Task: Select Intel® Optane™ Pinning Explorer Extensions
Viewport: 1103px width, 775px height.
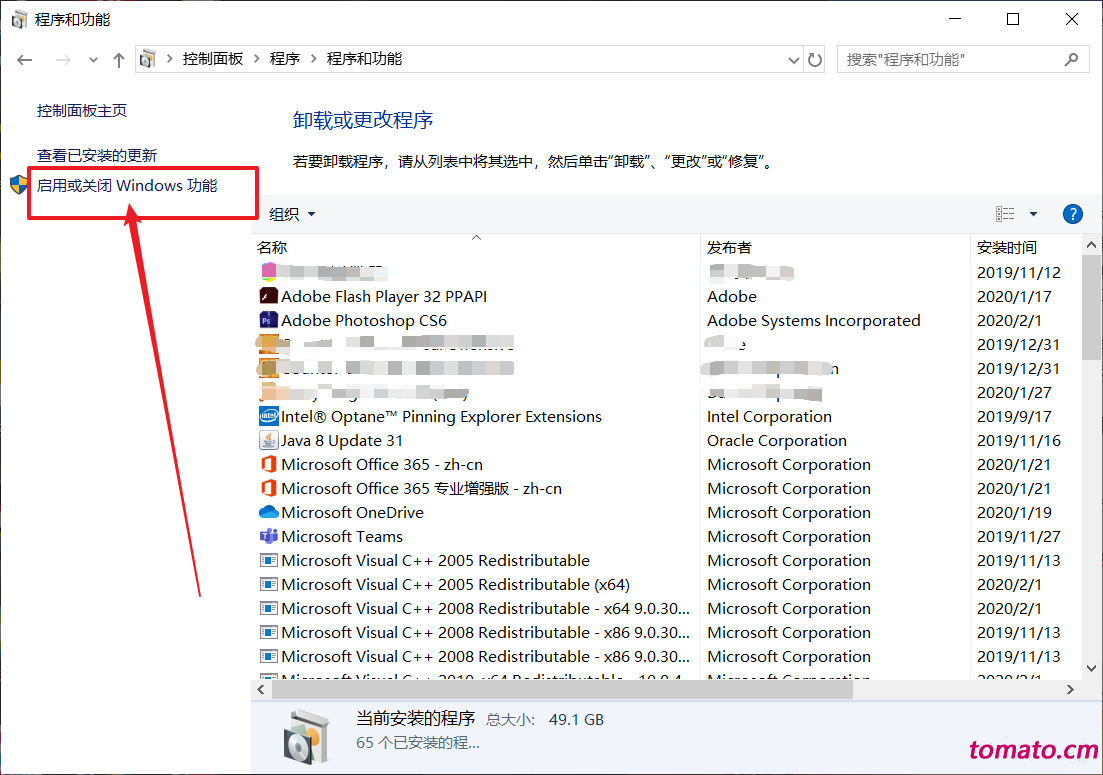Action: click(x=441, y=416)
